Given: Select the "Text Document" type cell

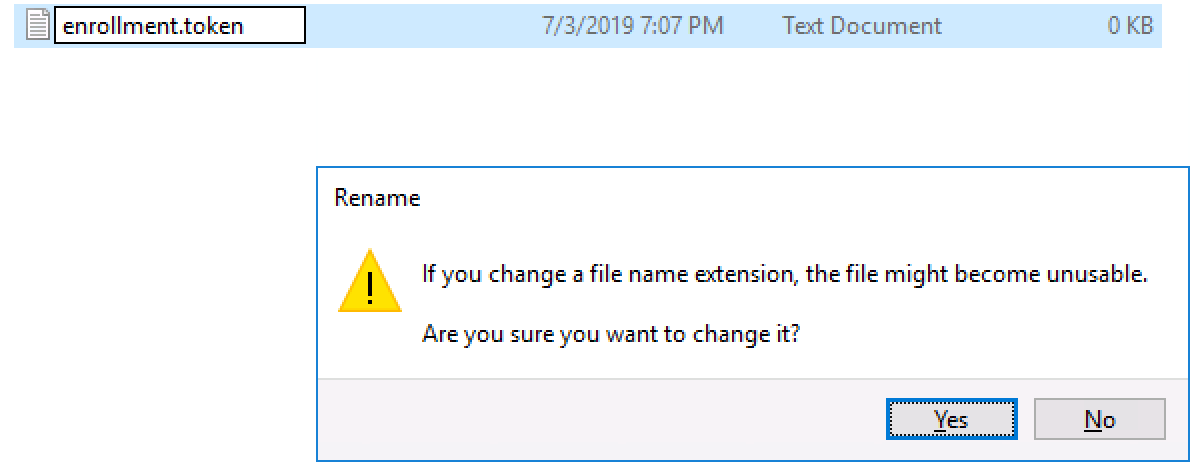Looking at the screenshot, I should click(x=861, y=27).
